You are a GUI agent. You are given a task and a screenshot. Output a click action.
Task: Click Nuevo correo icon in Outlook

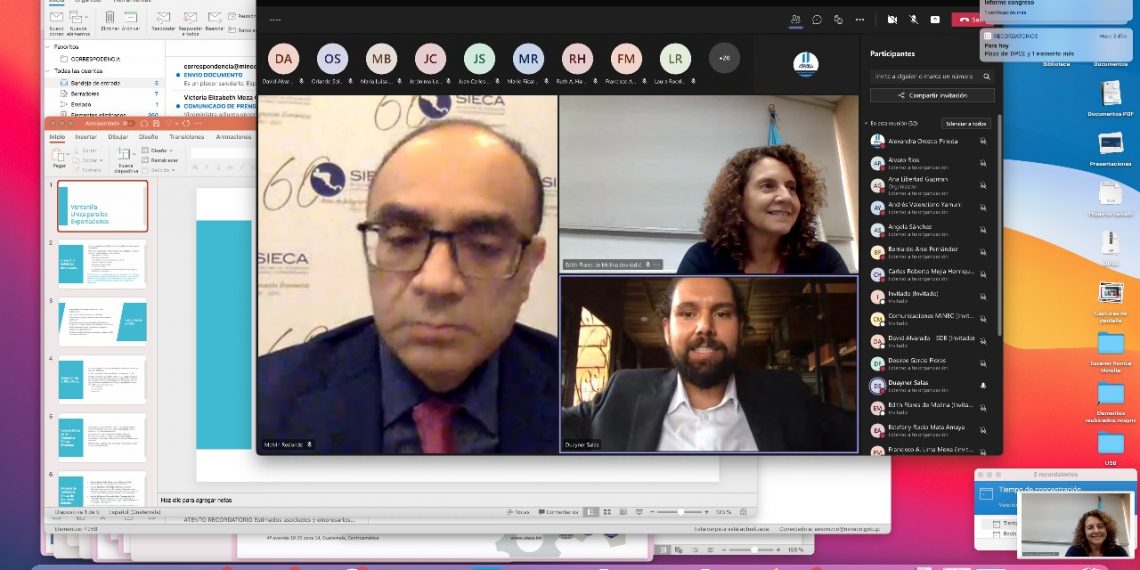click(56, 20)
